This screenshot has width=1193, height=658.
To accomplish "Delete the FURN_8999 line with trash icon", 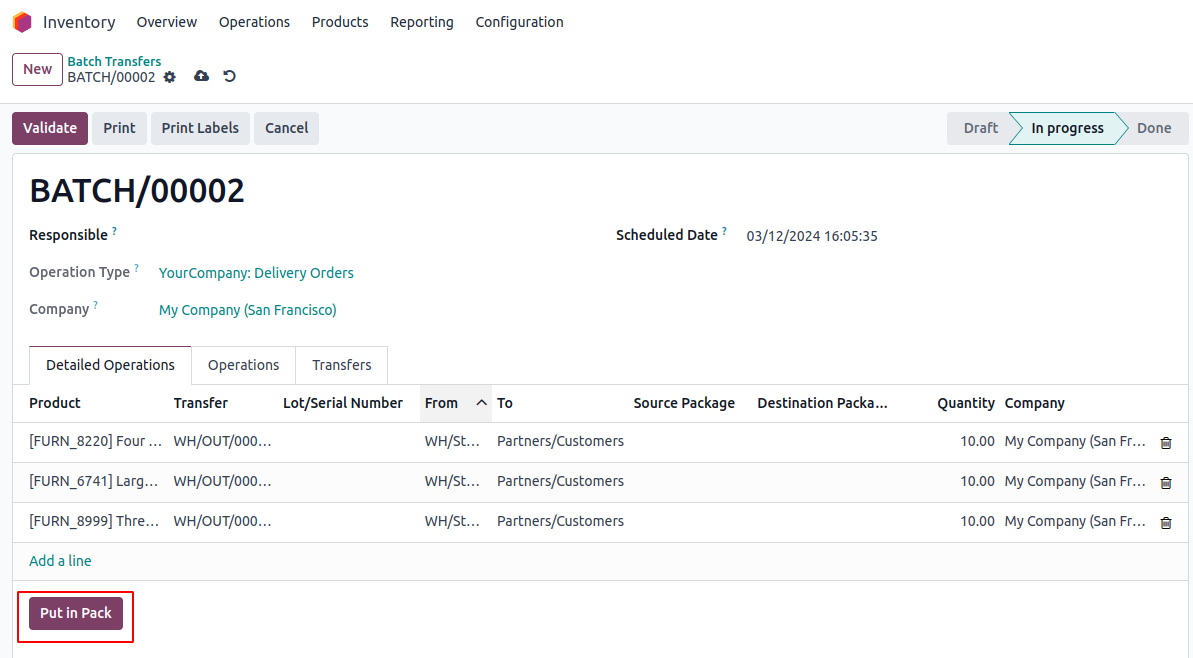I will click(x=1165, y=522).
